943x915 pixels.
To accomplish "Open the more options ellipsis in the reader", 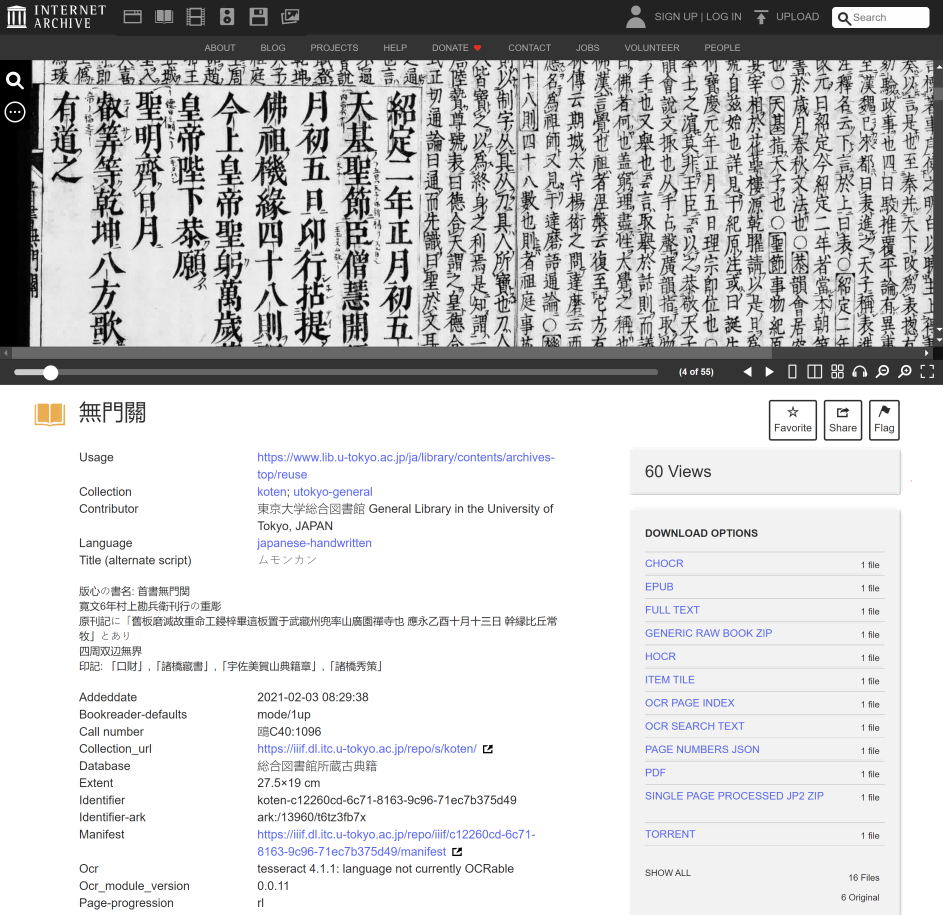I will pyautogui.click(x=14, y=112).
